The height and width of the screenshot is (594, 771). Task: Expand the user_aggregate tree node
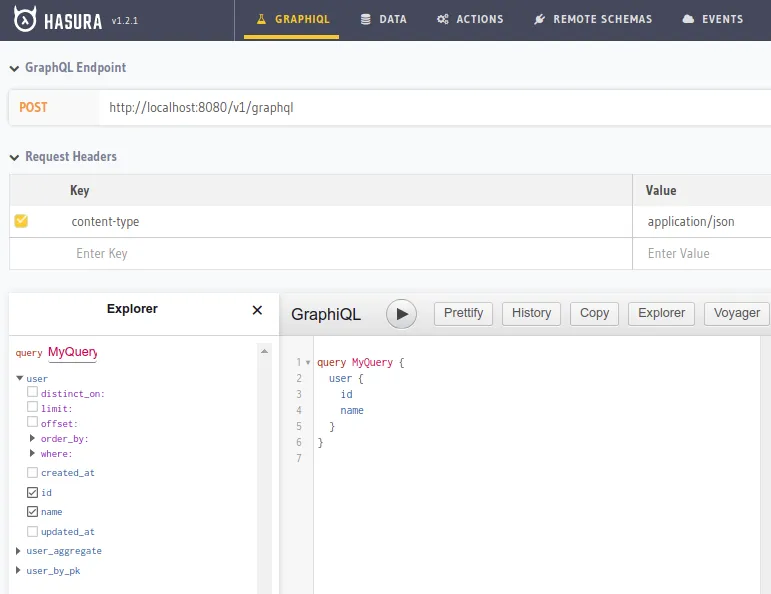point(19,551)
